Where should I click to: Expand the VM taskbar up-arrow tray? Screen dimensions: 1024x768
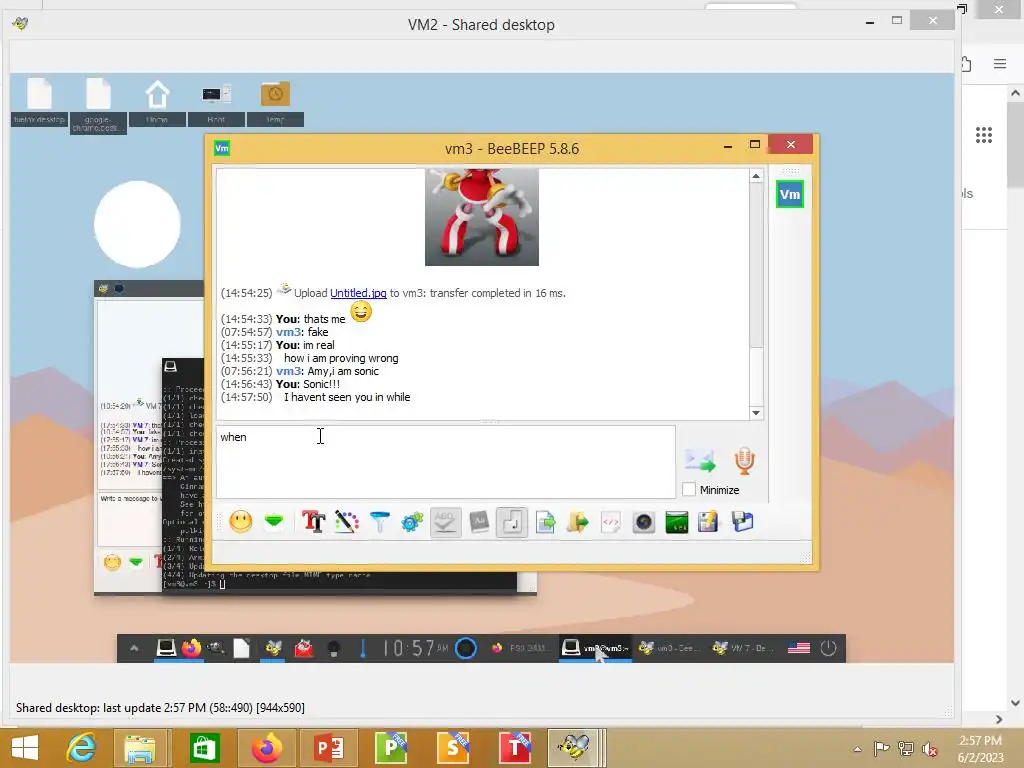point(134,648)
